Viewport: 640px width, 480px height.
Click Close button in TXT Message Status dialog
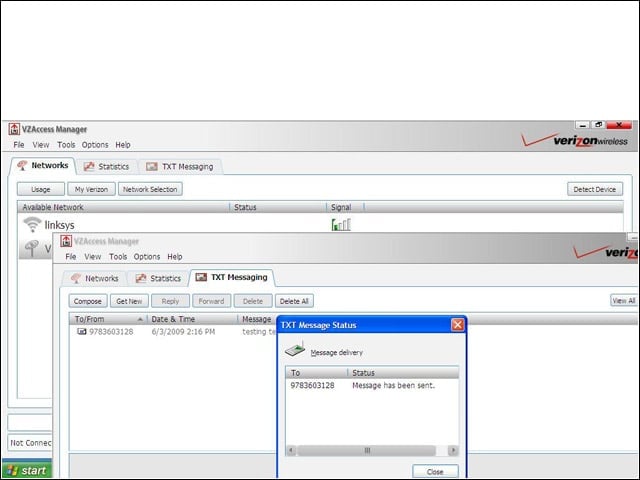[x=435, y=471]
